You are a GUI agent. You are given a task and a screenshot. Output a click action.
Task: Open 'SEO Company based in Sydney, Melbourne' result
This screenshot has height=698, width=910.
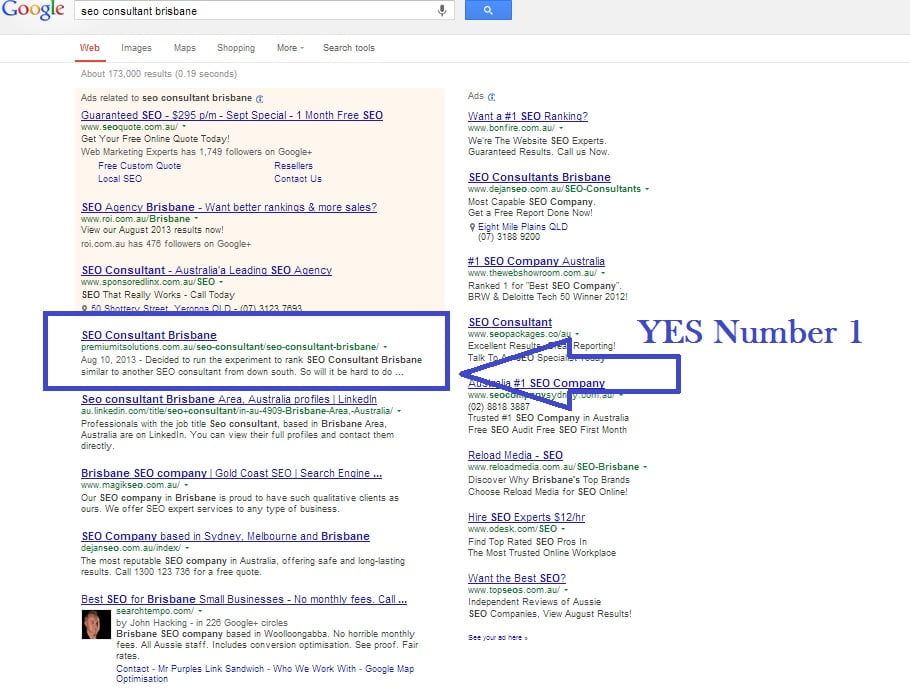[x=225, y=536]
